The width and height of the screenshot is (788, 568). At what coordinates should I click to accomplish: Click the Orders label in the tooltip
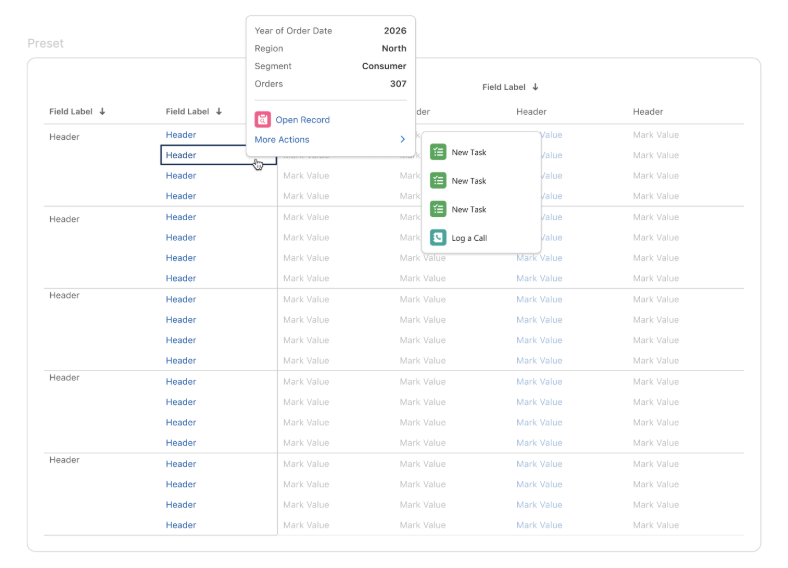268,84
